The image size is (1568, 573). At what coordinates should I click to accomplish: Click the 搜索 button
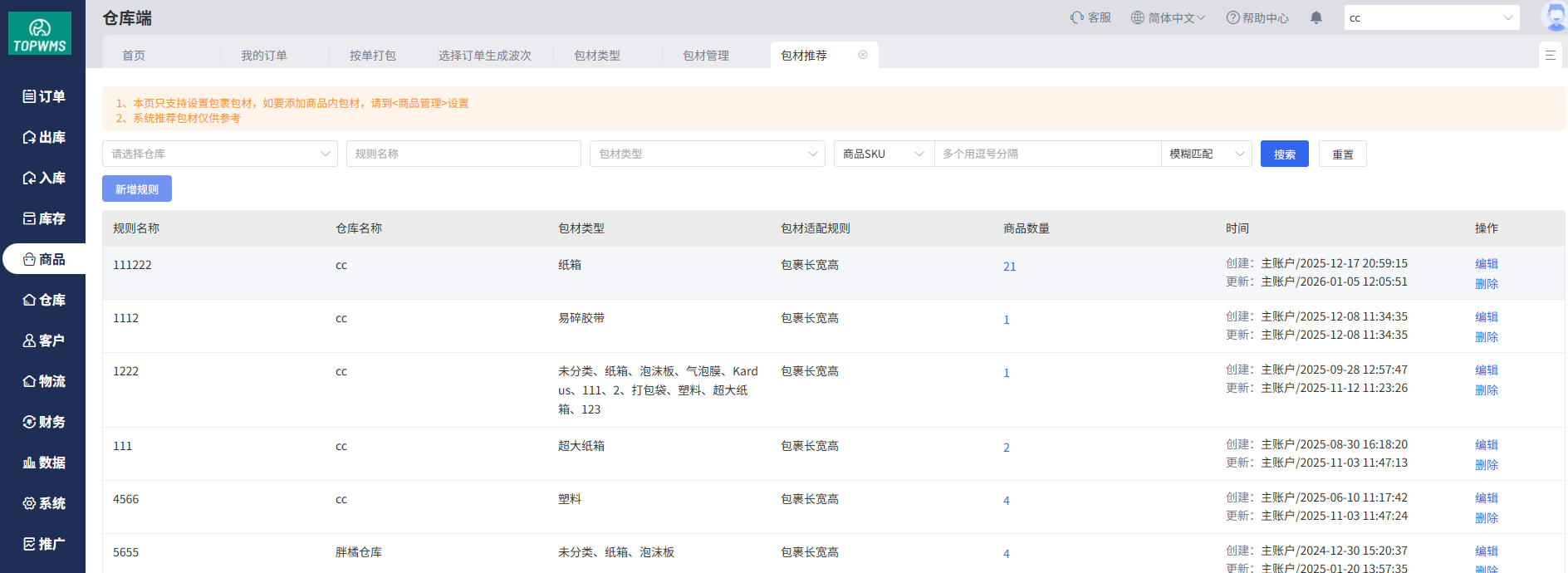1284,154
